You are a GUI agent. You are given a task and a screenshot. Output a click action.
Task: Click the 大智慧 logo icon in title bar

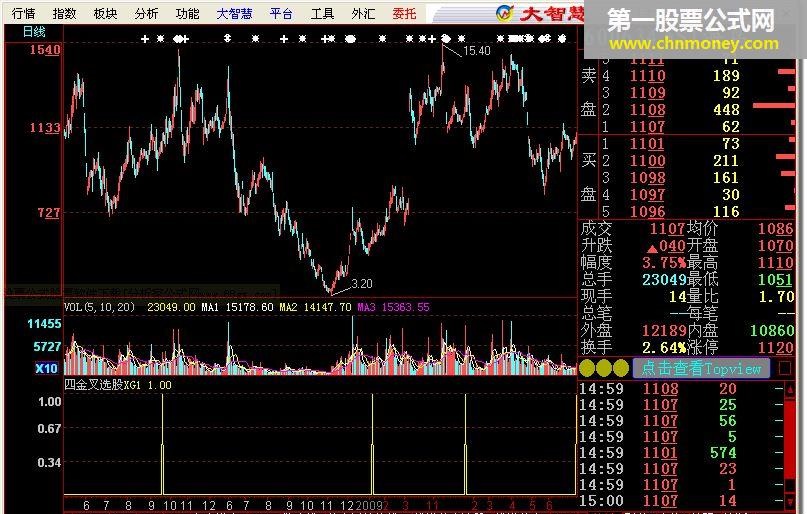(505, 13)
